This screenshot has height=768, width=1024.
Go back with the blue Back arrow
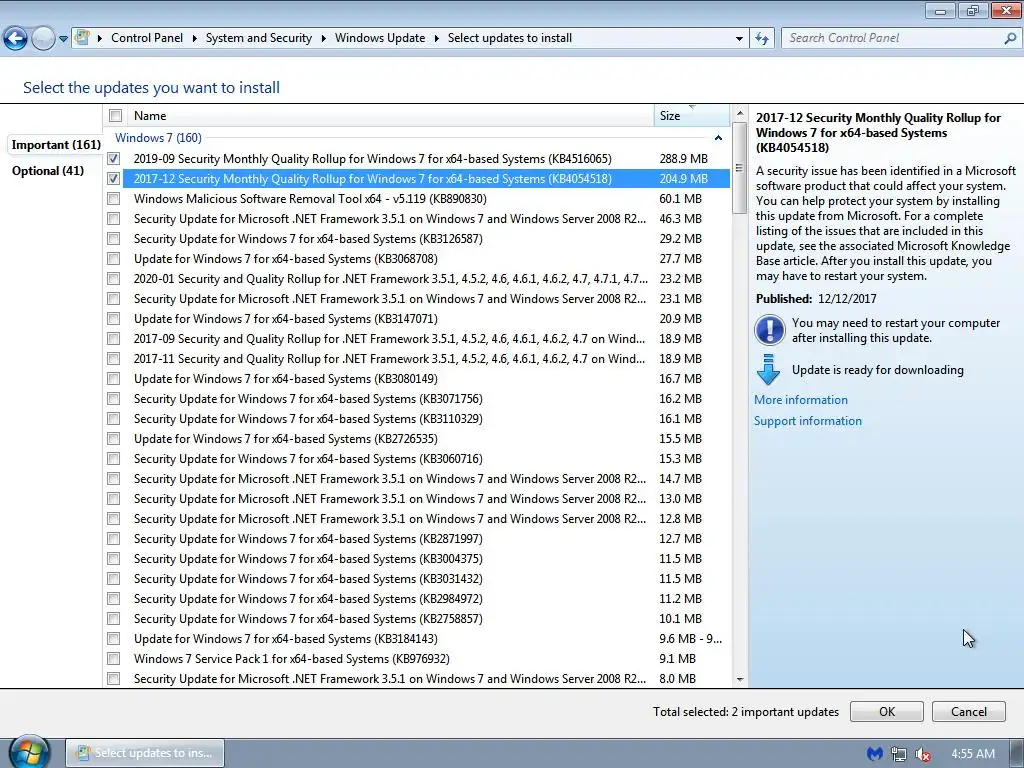[16, 39]
